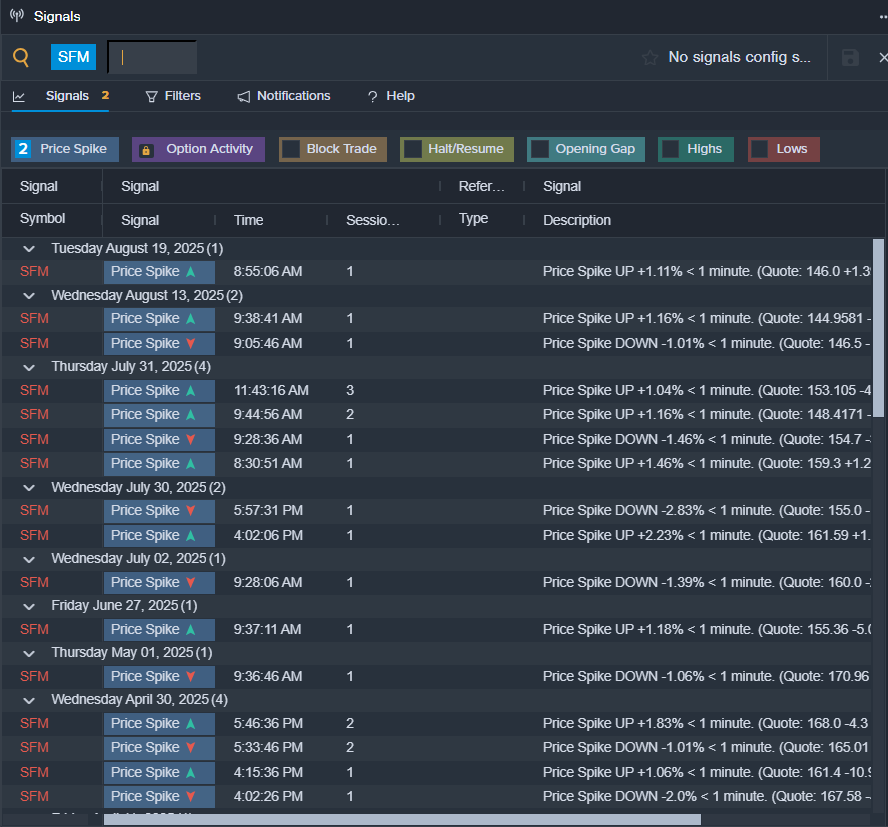Click the Filters funnel icon
Image resolution: width=888 pixels, height=827 pixels.
[152, 97]
